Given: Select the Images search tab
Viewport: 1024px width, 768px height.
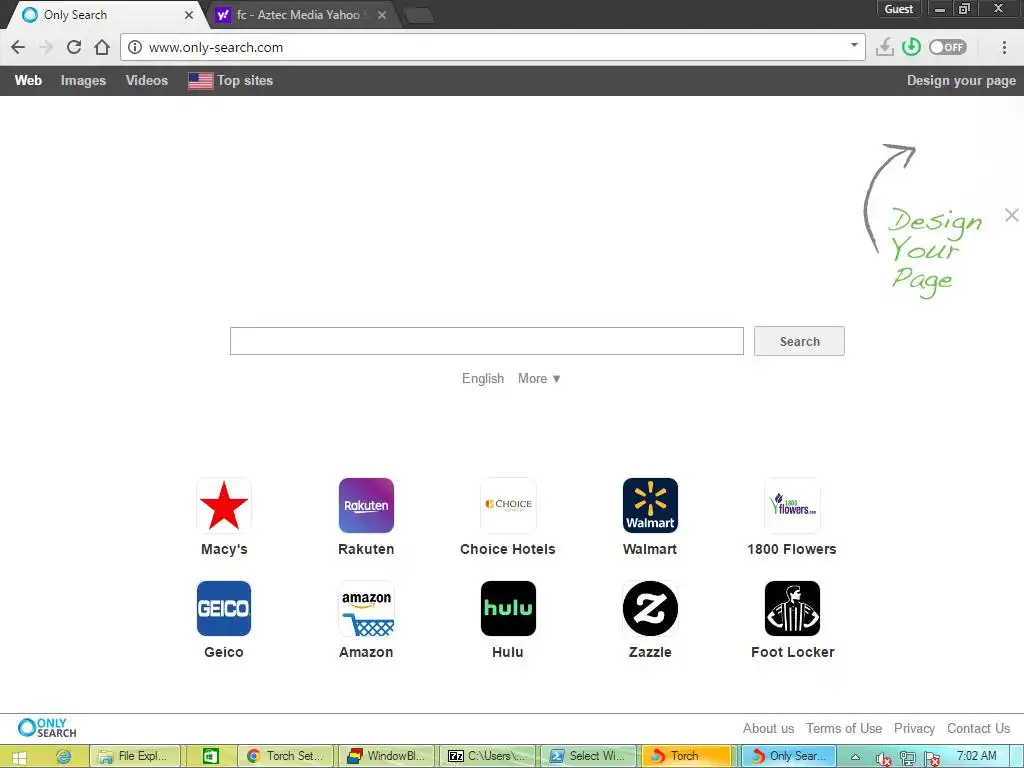Looking at the screenshot, I should pos(83,80).
